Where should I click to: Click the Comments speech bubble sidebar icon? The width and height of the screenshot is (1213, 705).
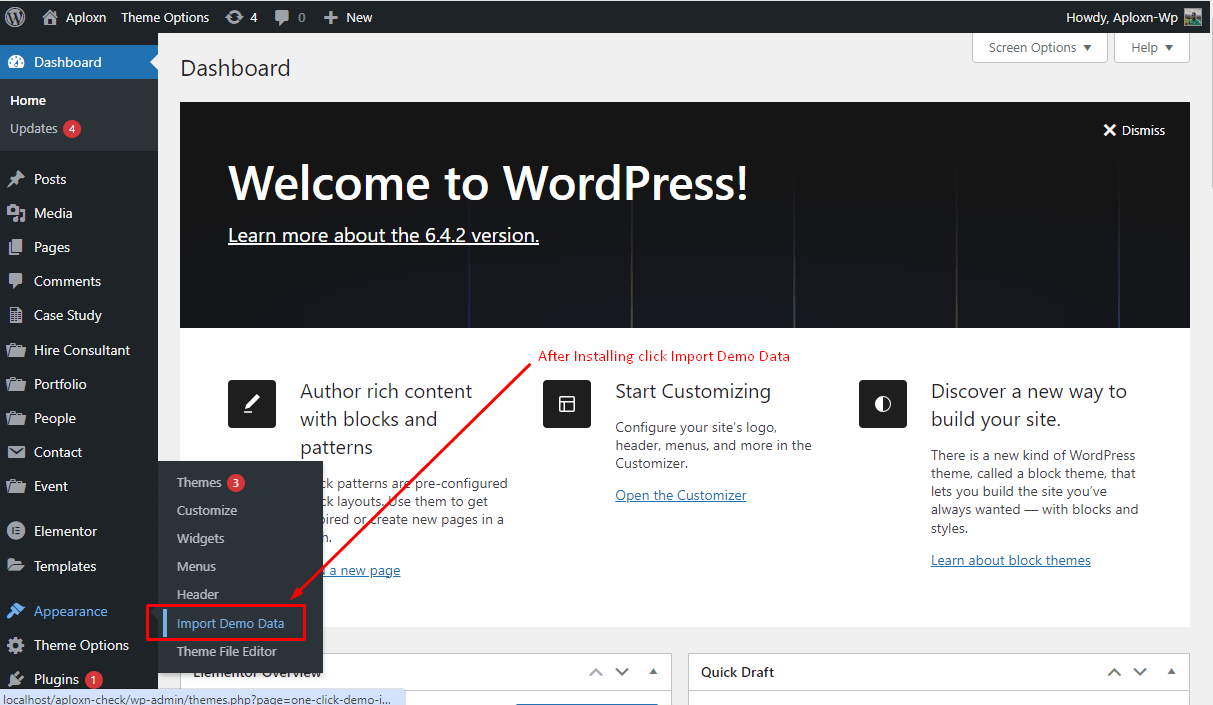tap(16, 281)
